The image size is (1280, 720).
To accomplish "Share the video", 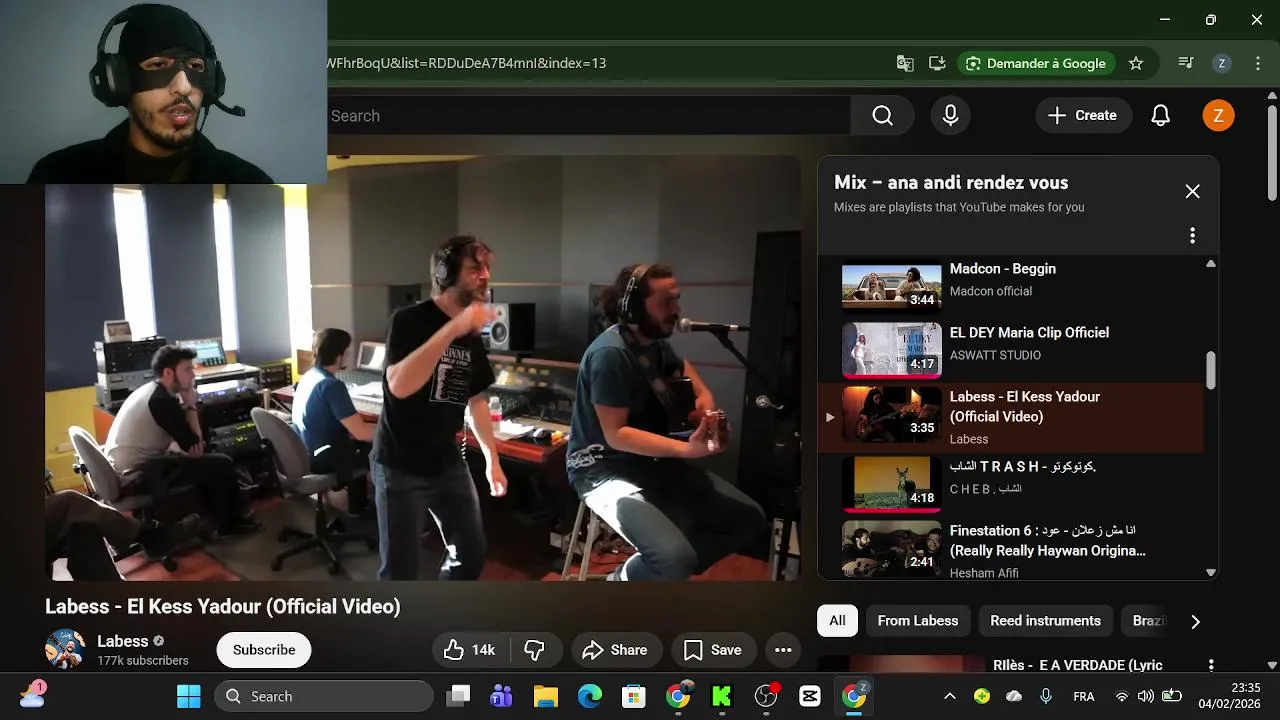I will [616, 650].
